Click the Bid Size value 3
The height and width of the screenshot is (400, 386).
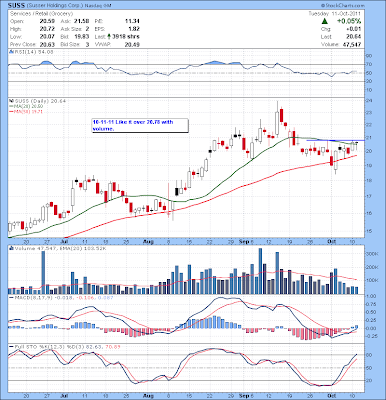pos(87,44)
